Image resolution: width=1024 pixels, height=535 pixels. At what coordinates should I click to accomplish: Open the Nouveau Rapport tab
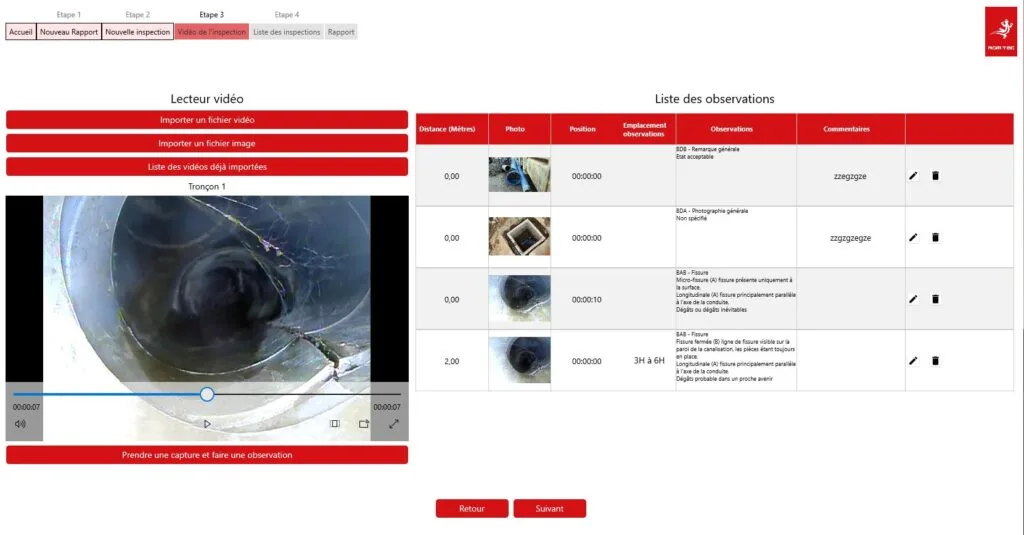69,32
